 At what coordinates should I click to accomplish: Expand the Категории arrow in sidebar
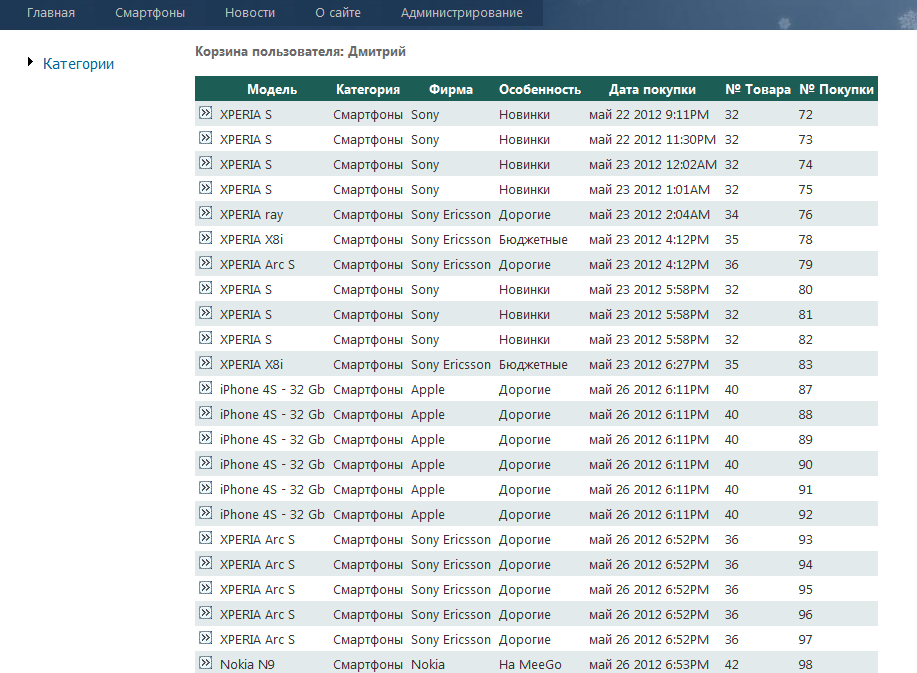(30, 62)
